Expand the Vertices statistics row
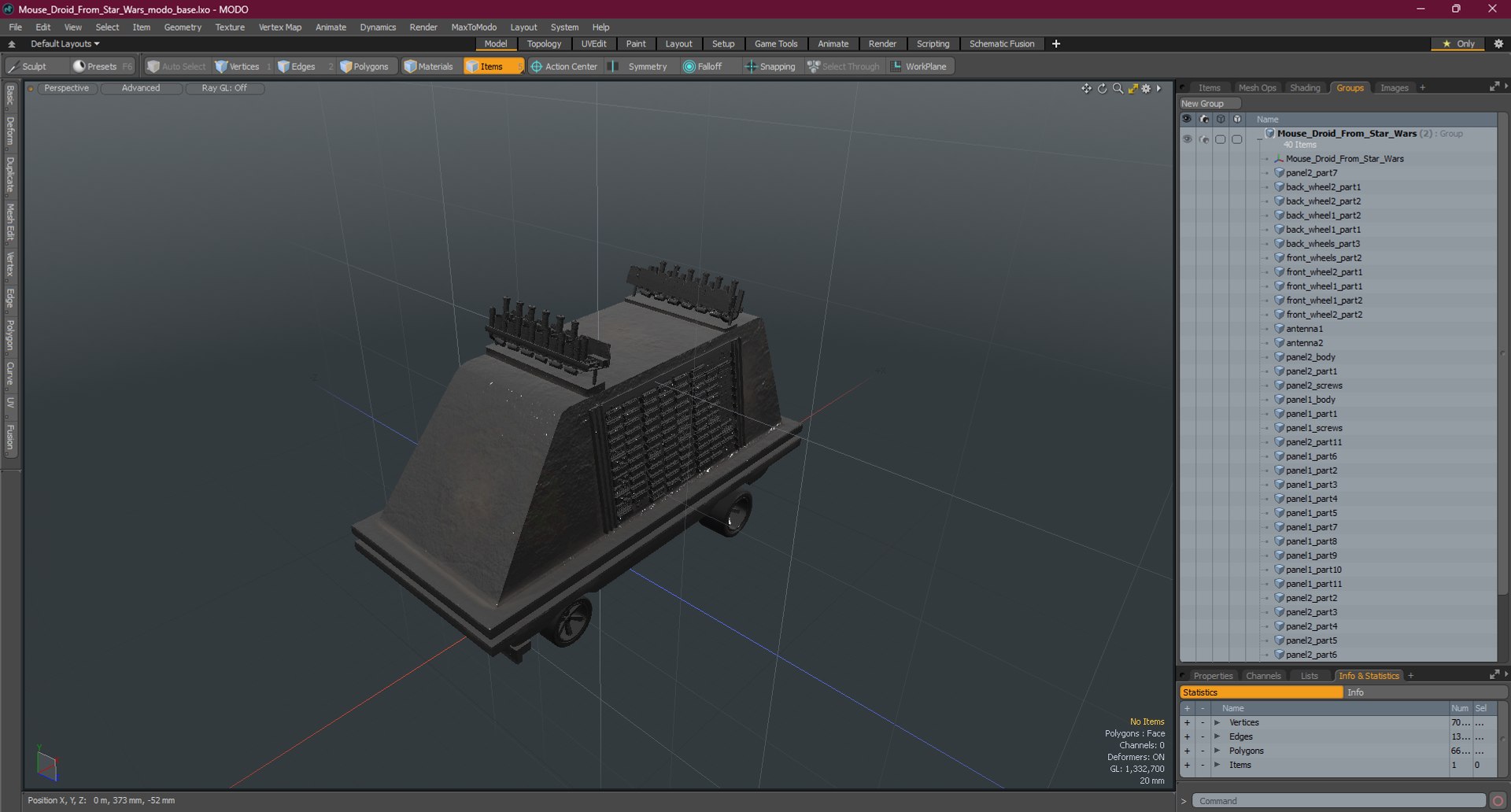Screen dimensions: 1511x812 click(x=1217, y=722)
